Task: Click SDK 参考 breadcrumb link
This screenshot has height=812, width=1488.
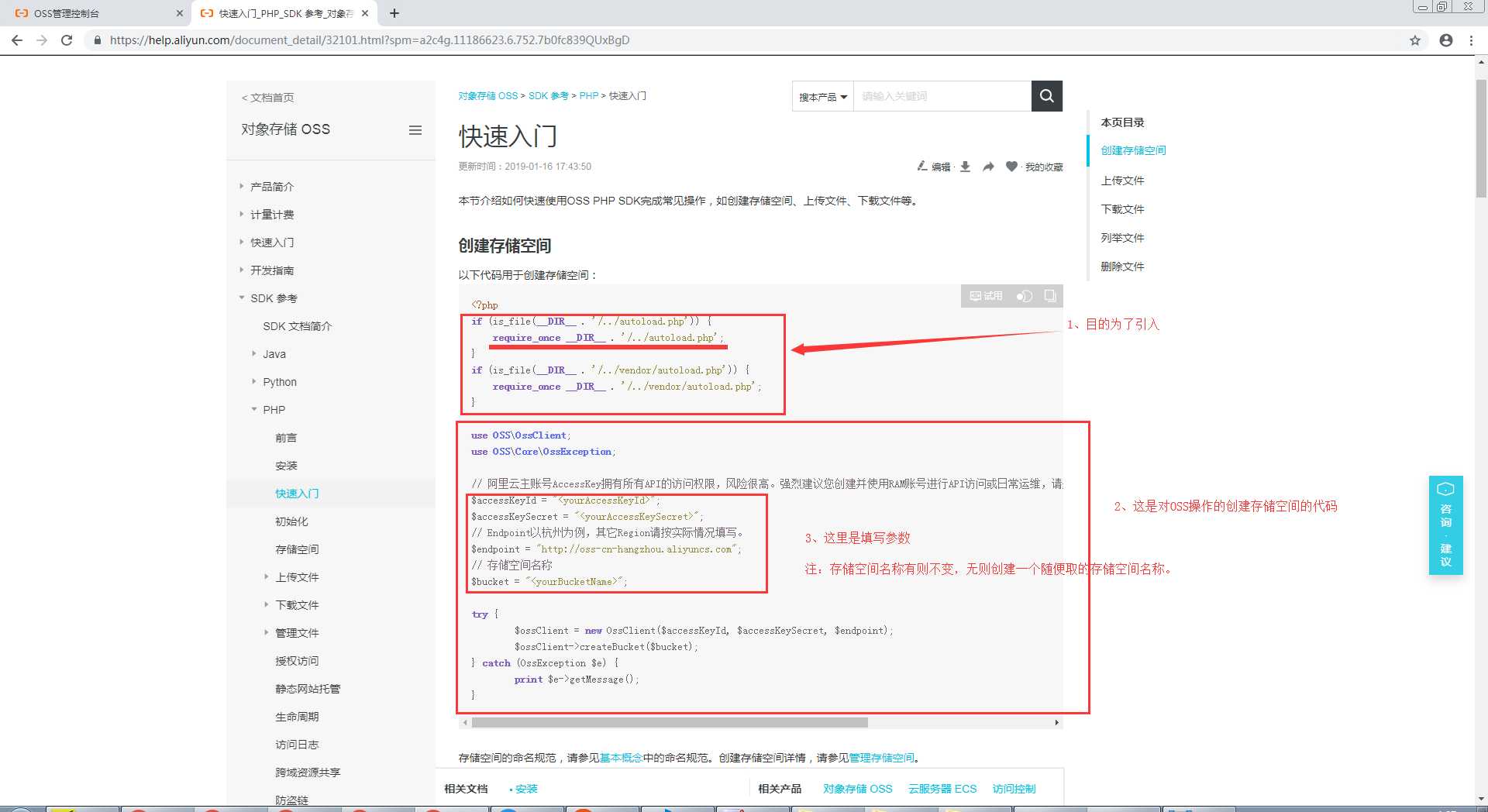Action: pyautogui.click(x=549, y=96)
